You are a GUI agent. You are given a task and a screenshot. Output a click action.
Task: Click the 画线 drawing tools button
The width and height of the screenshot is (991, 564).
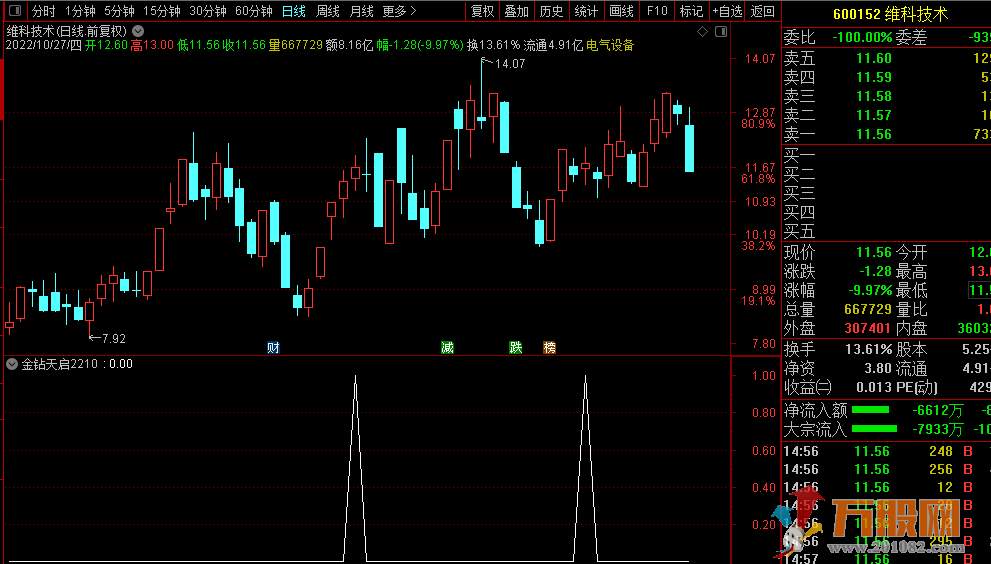[x=621, y=12]
